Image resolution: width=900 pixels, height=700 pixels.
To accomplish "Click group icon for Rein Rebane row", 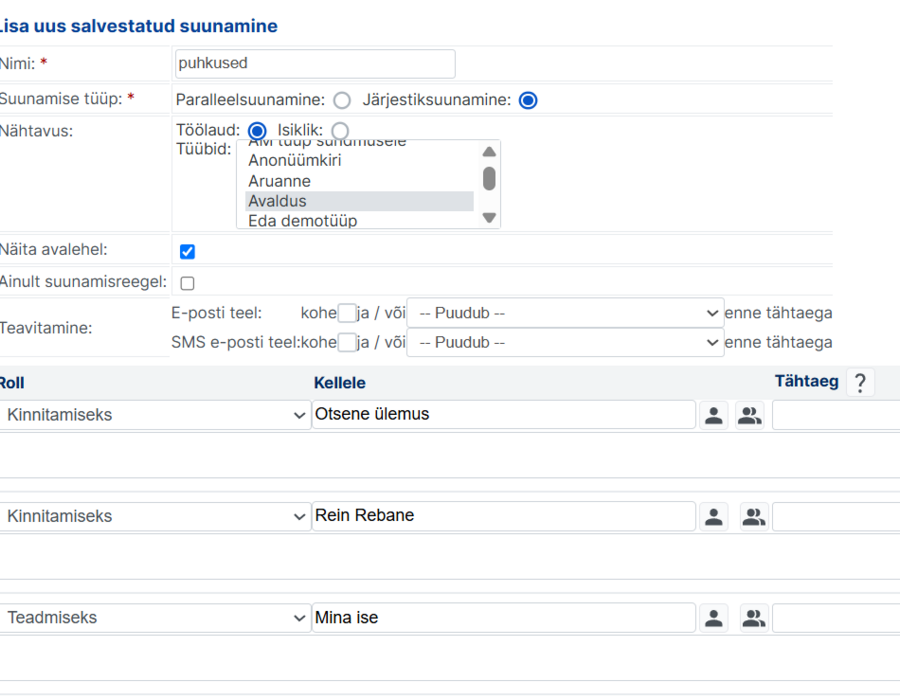I will (x=754, y=516).
